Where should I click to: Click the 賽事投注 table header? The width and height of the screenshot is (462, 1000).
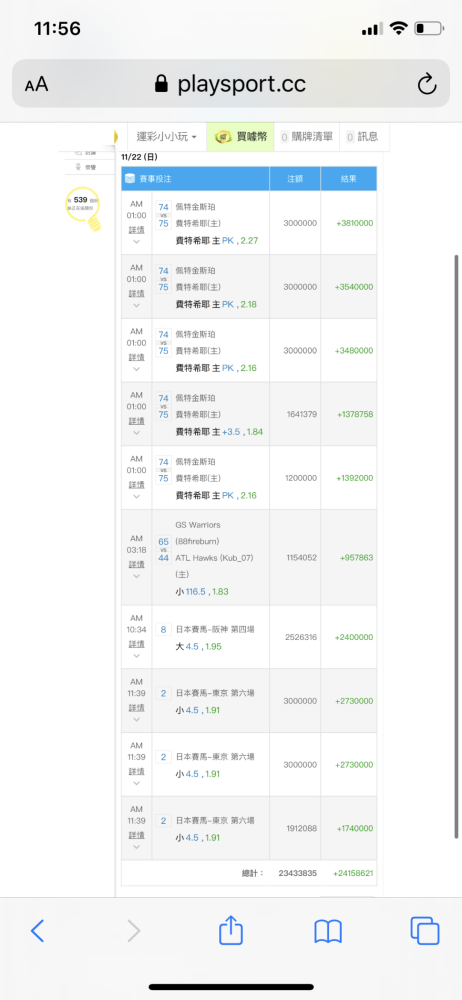(x=195, y=179)
